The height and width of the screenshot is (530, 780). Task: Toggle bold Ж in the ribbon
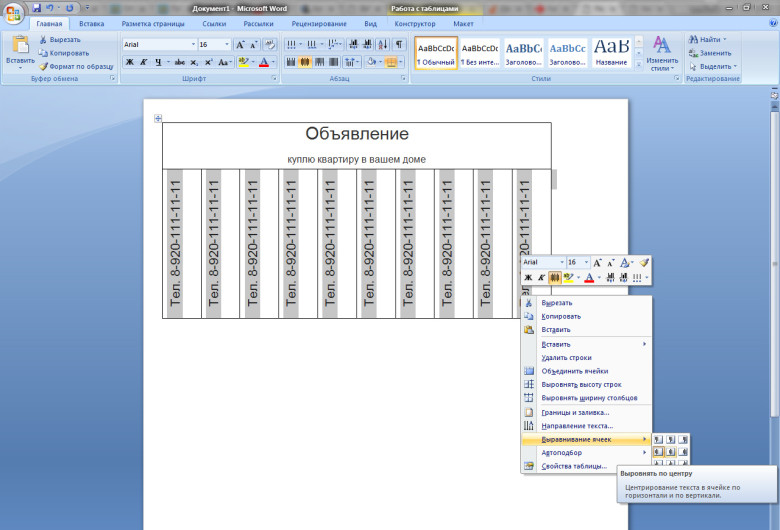130,62
